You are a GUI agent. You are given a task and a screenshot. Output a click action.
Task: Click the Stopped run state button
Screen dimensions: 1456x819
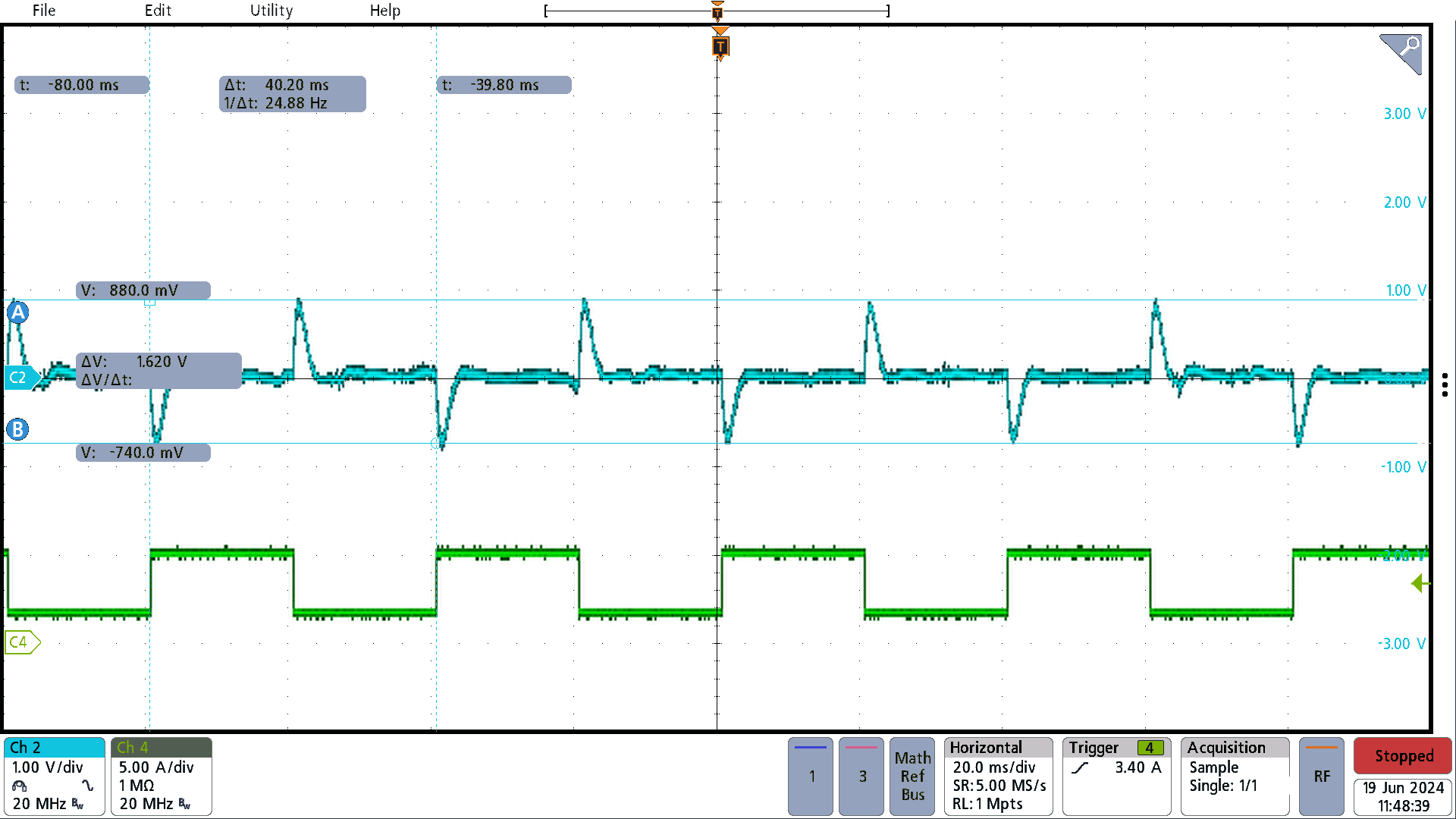1403,756
